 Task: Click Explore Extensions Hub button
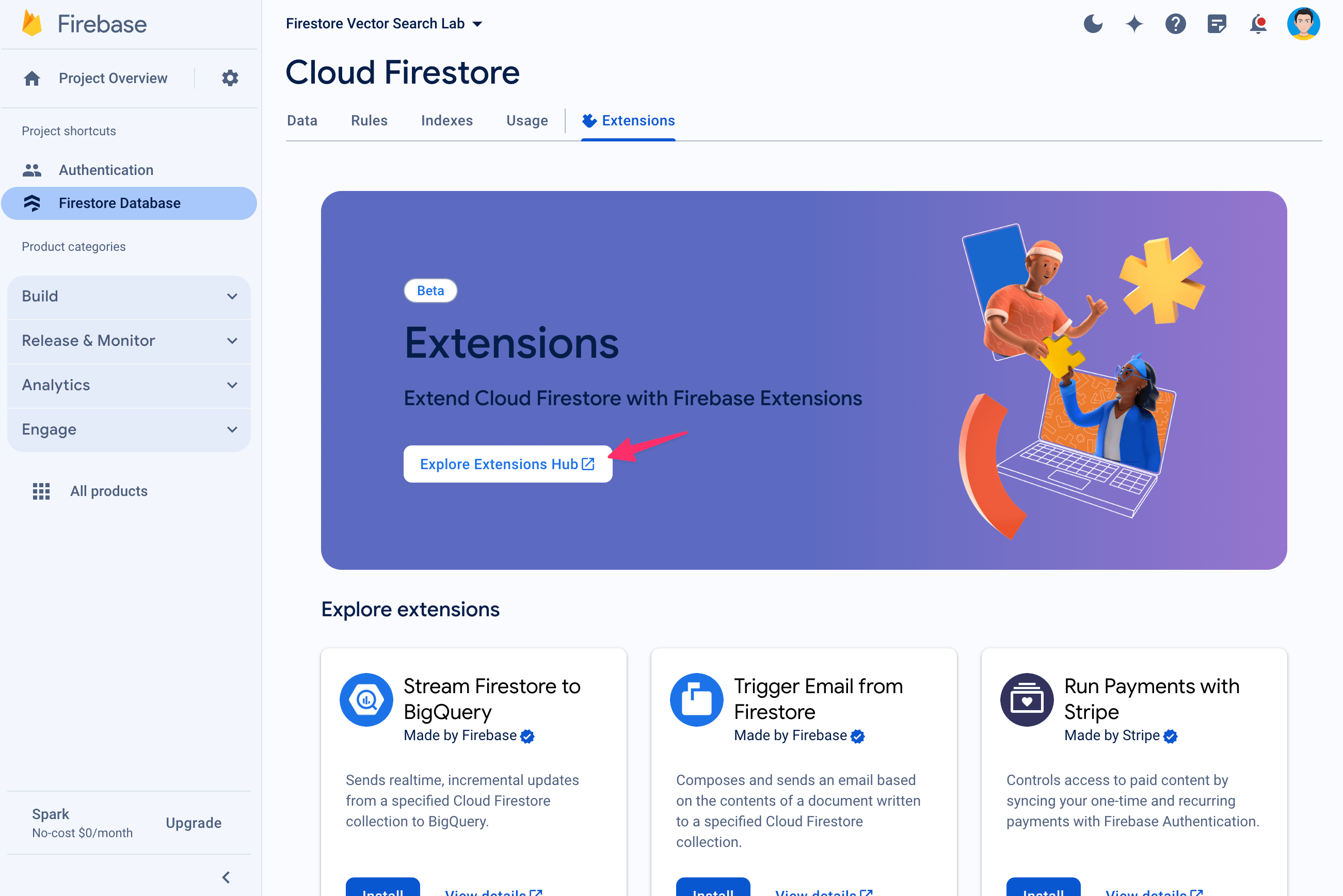coord(506,464)
